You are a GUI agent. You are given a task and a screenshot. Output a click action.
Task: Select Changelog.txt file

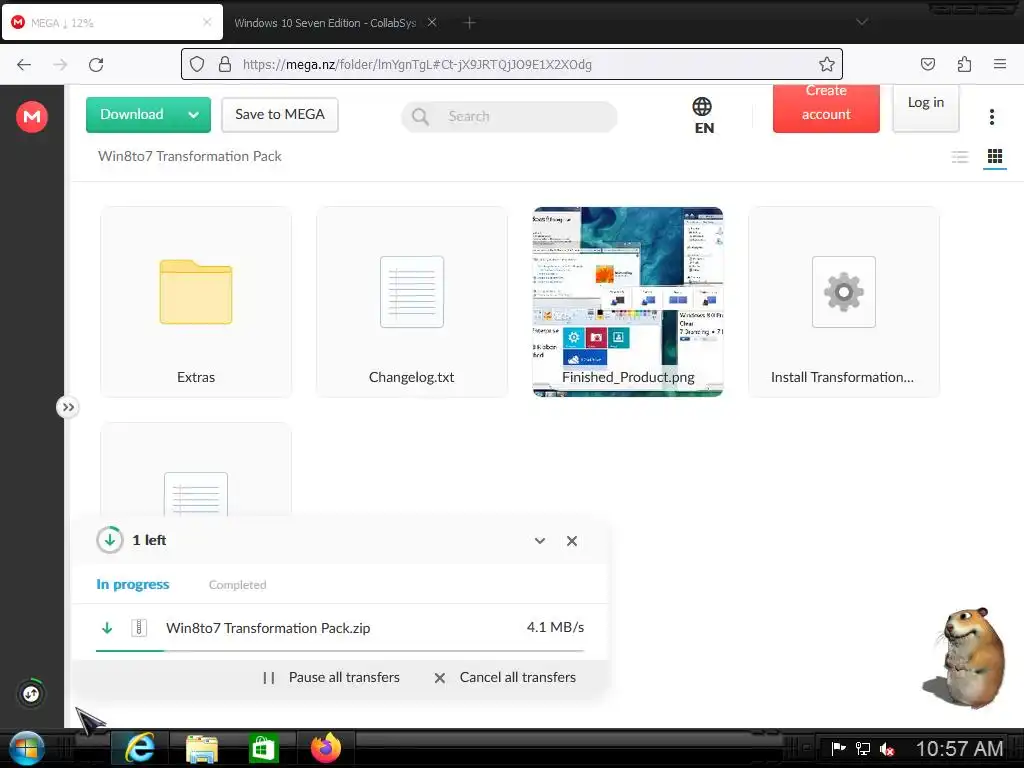[411, 302]
